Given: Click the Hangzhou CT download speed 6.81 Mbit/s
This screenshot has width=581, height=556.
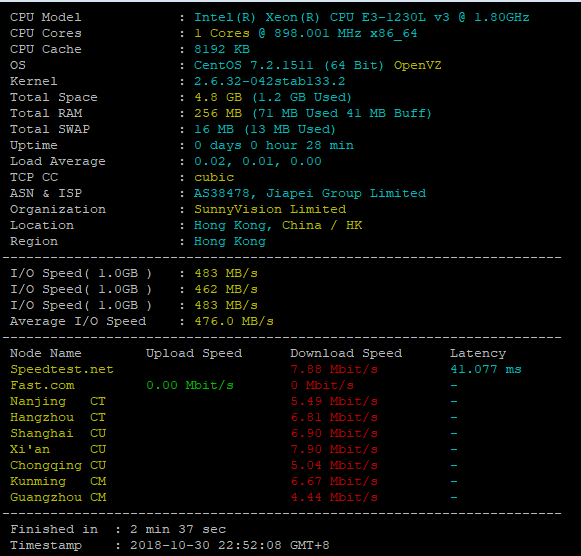Looking at the screenshot, I should [x=334, y=417].
